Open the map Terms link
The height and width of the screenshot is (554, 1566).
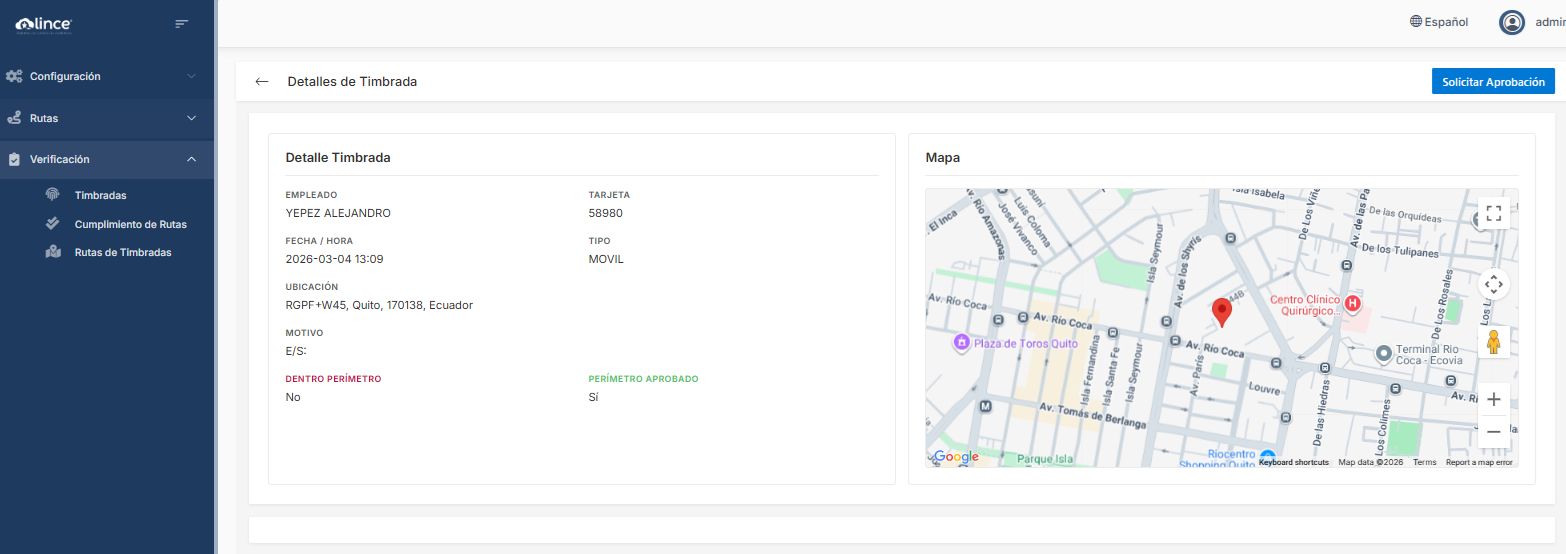(x=1424, y=462)
